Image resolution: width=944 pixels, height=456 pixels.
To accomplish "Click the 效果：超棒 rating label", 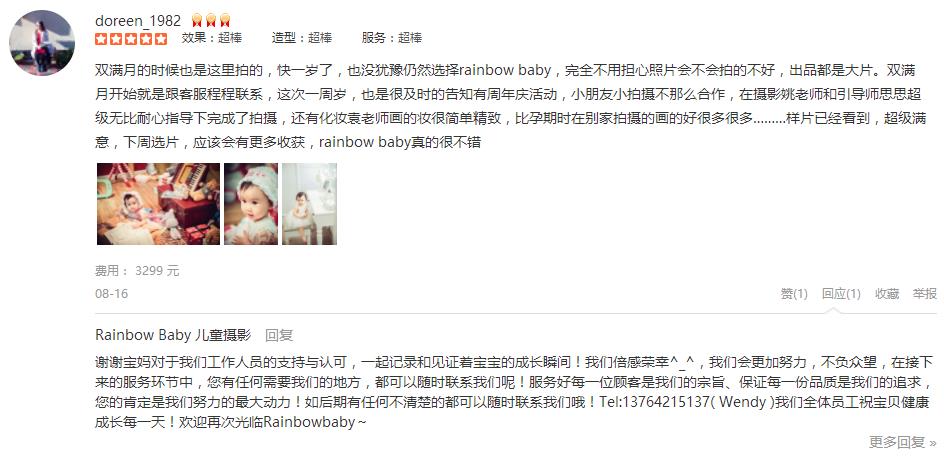I will (x=212, y=38).
